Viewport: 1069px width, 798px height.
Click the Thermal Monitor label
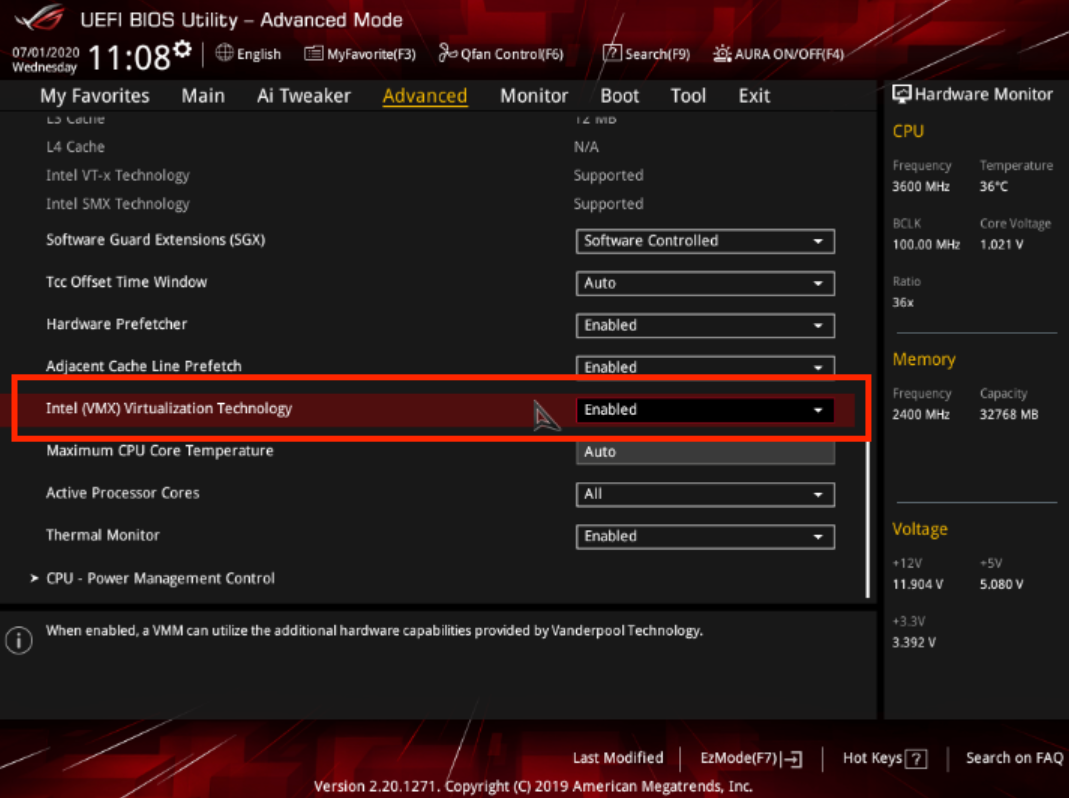pos(103,535)
